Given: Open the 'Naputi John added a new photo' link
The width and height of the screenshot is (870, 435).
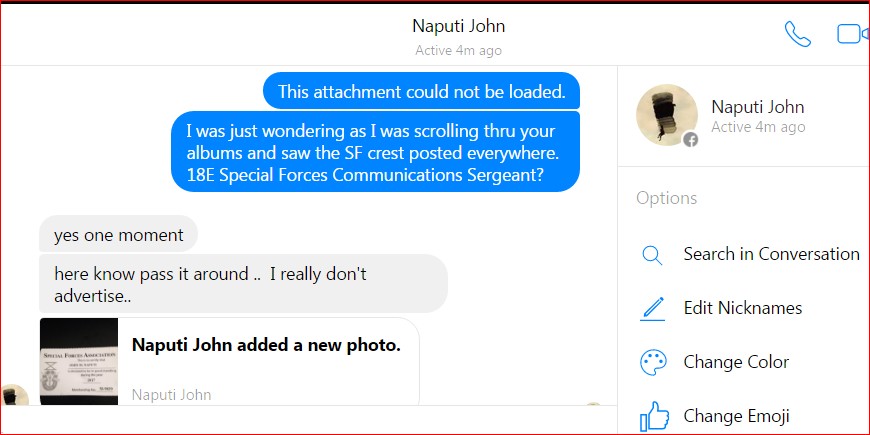Looking at the screenshot, I should coord(266,346).
